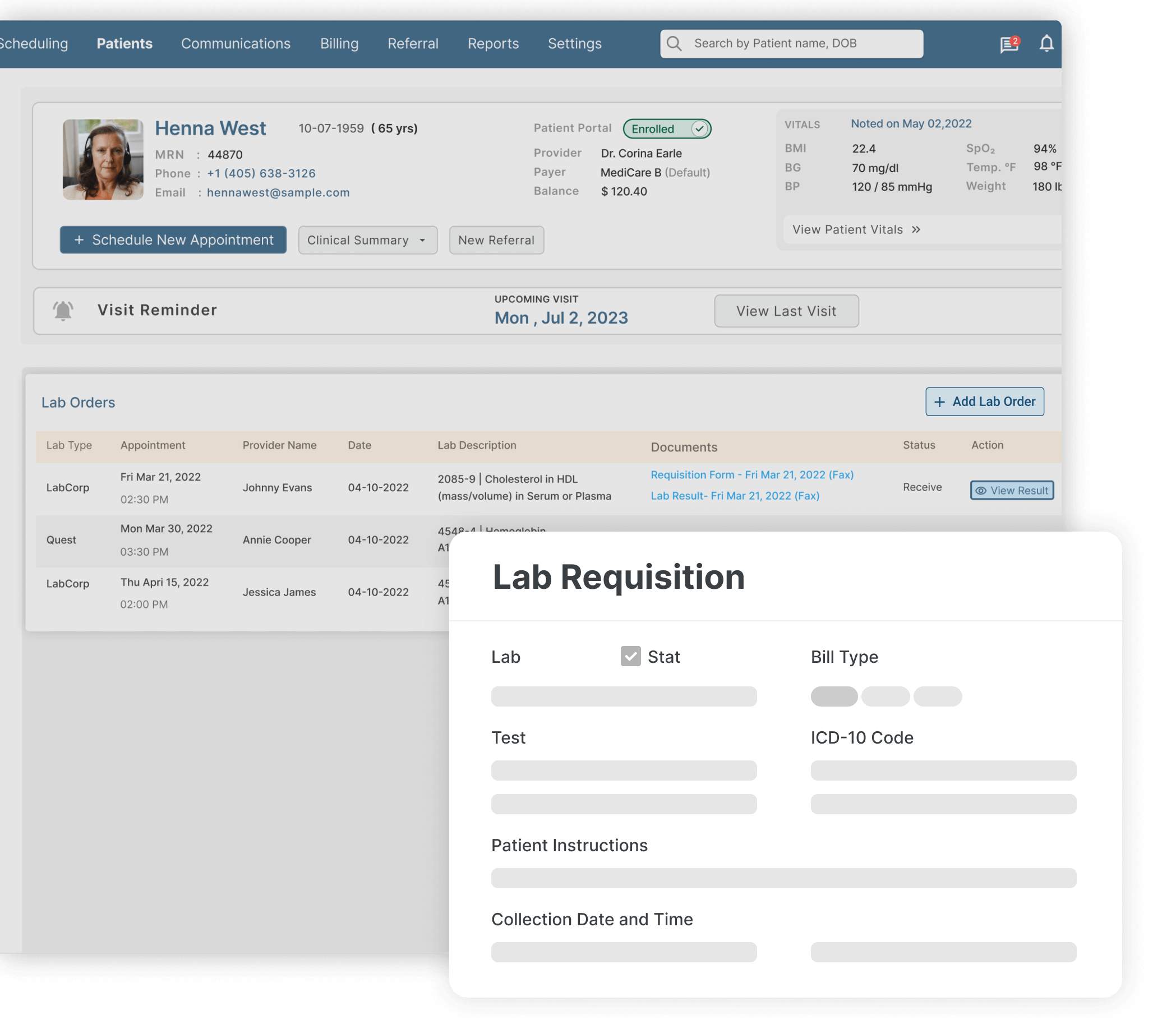Viewport: 1176px width, 1029px height.
Task: Click the plus icon in Add Lab Order
Action: click(939, 402)
